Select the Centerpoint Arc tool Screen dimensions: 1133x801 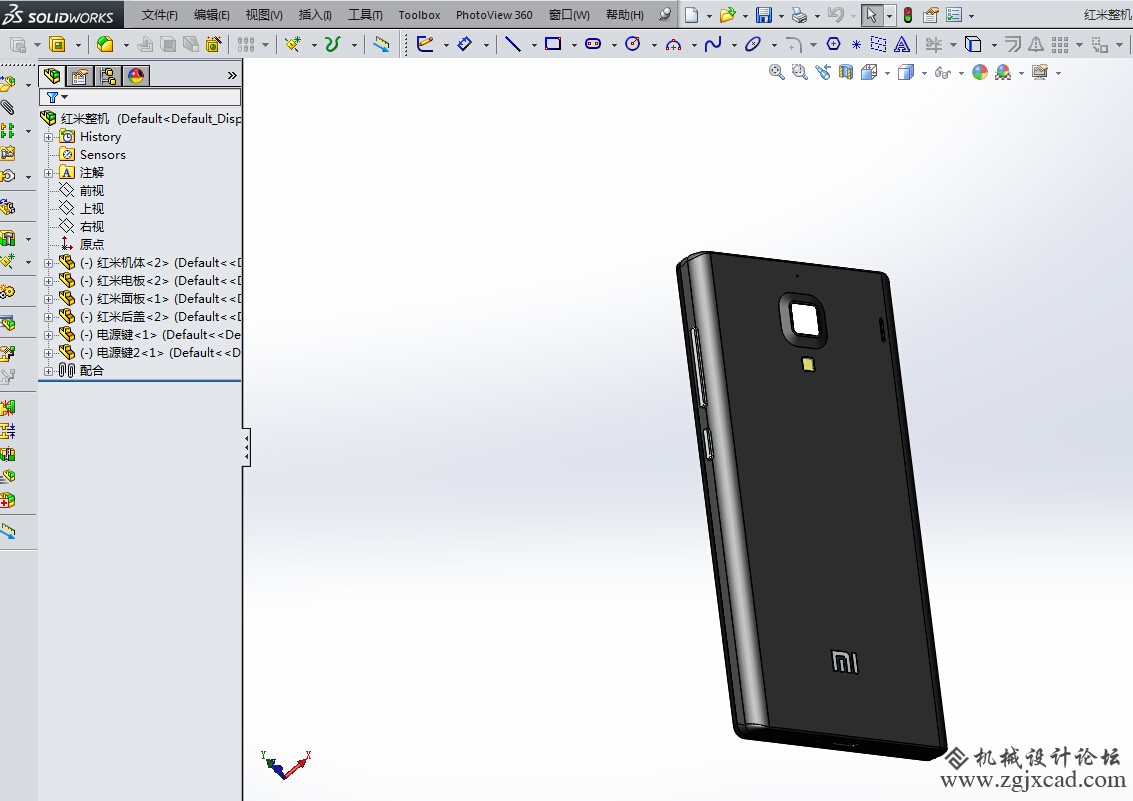pyautogui.click(x=673, y=45)
